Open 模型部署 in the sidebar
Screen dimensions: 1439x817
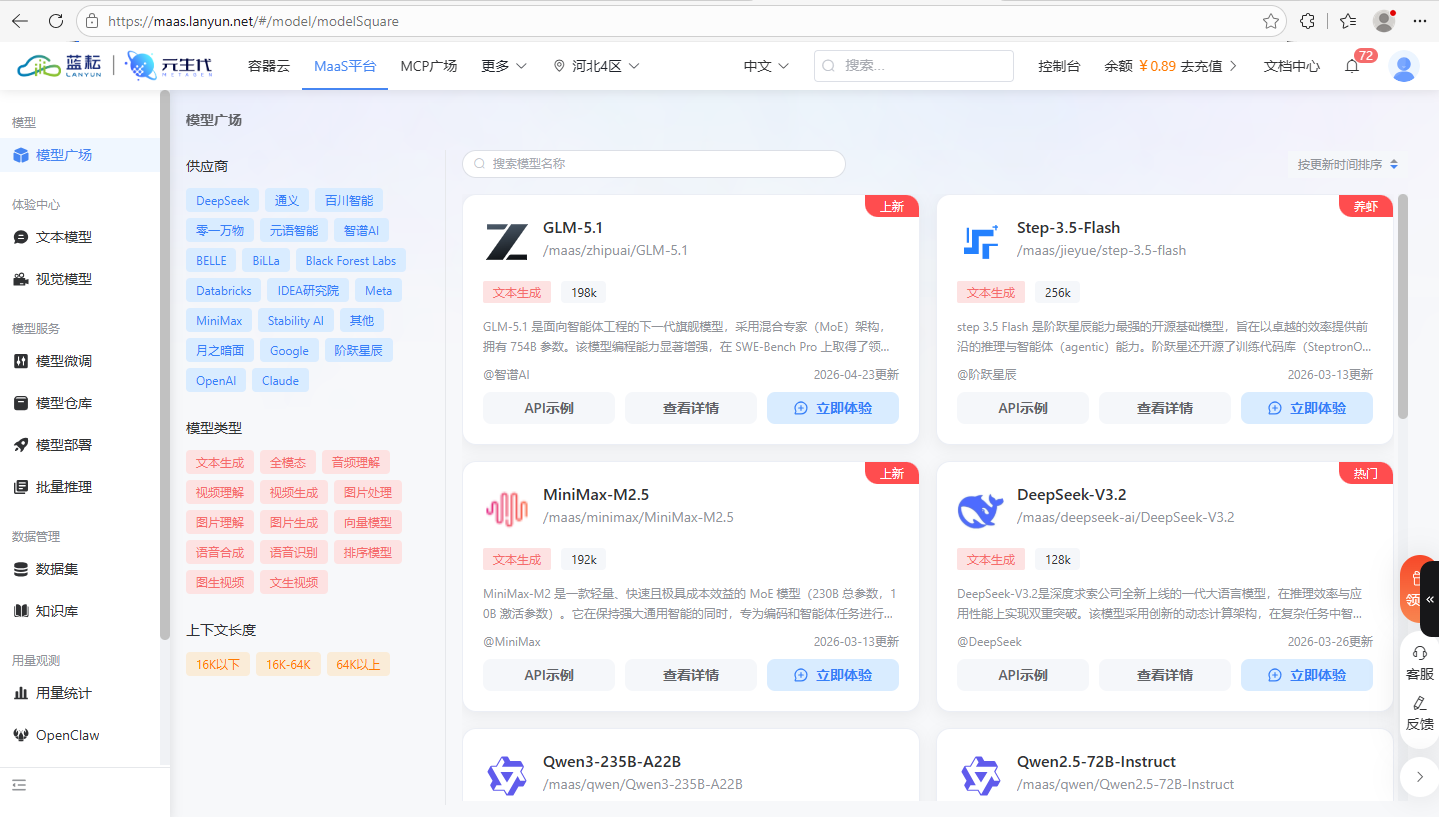[80, 445]
